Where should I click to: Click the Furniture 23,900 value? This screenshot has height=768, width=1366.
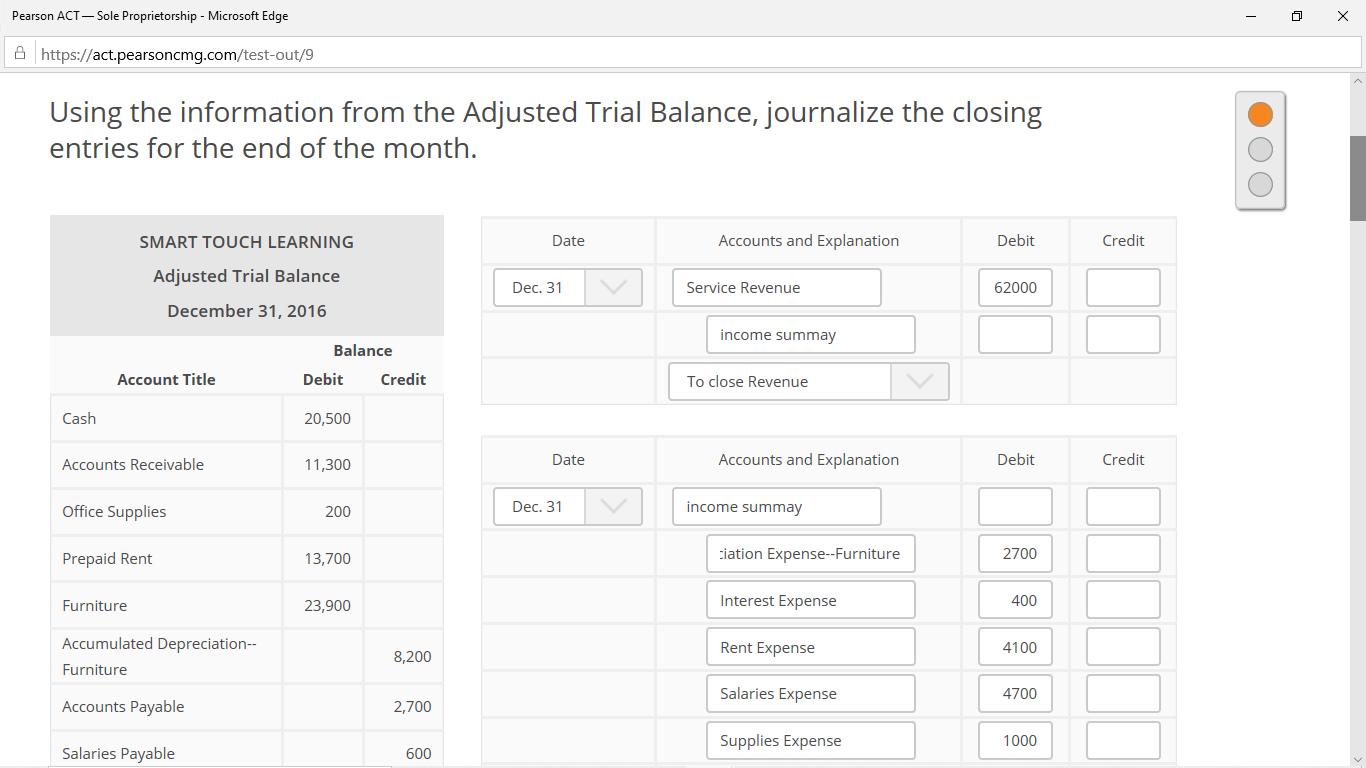click(327, 605)
